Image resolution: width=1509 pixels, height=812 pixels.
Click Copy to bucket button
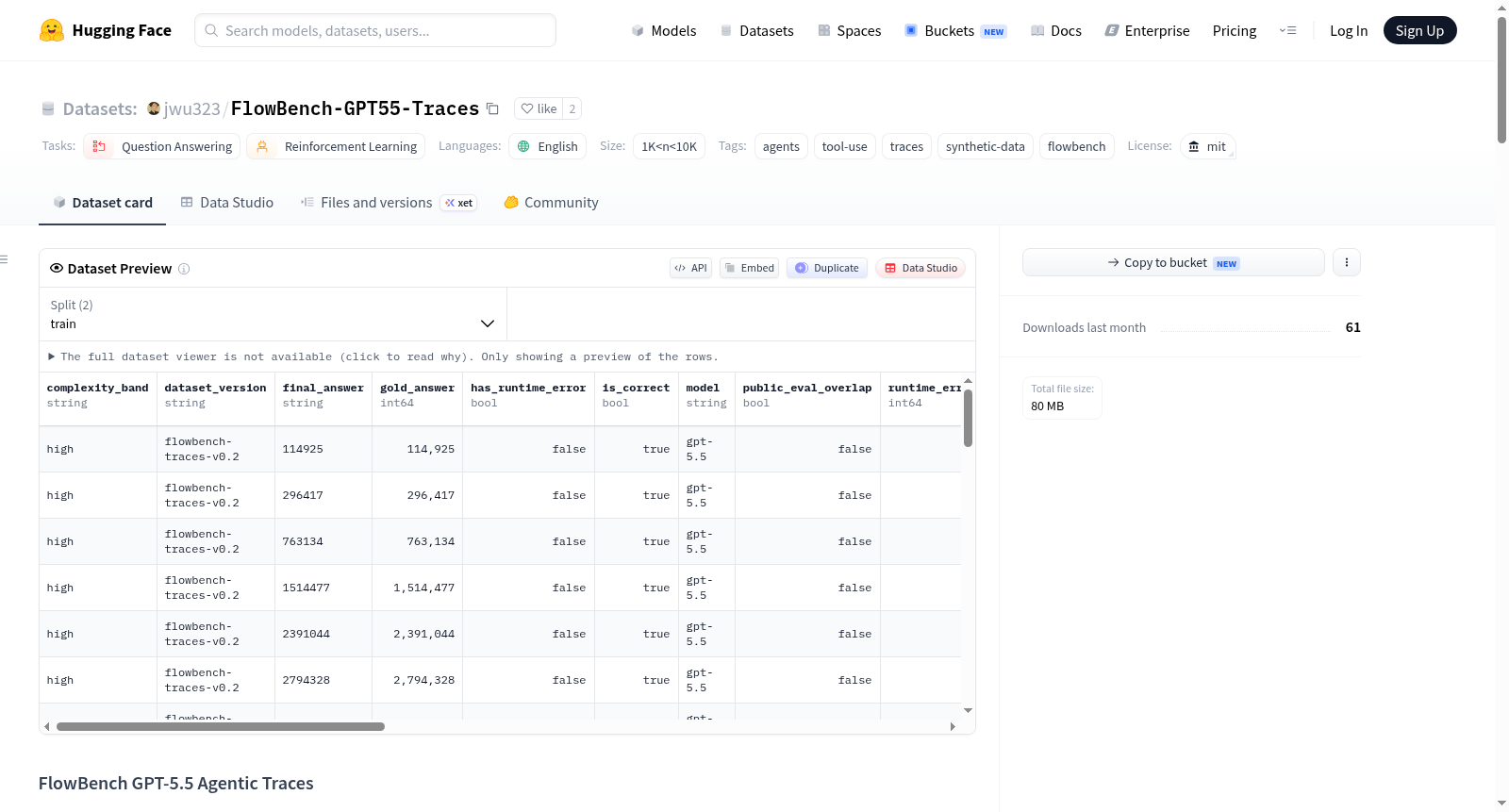pos(1173,262)
